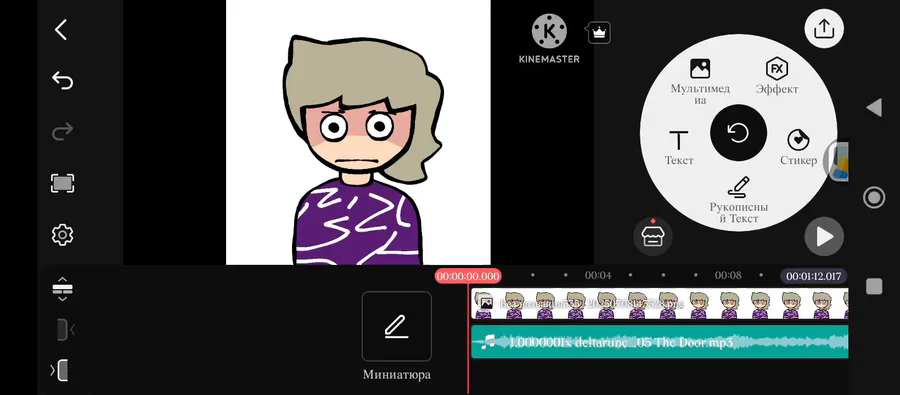The height and width of the screenshot is (395, 900).
Task: Jump to the start of timeline
Action: [x=63, y=330]
